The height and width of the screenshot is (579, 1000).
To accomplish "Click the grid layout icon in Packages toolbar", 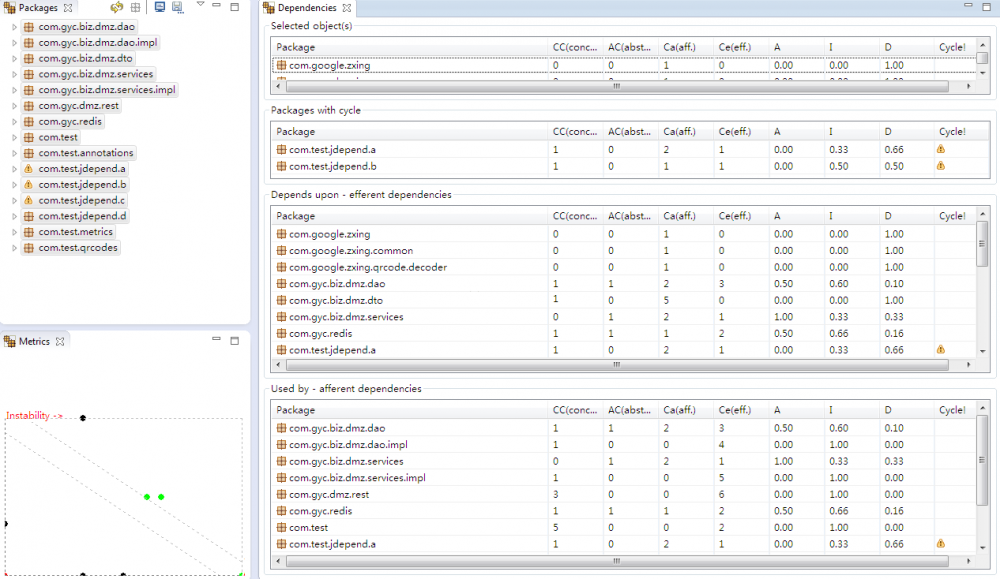I will tap(136, 8).
